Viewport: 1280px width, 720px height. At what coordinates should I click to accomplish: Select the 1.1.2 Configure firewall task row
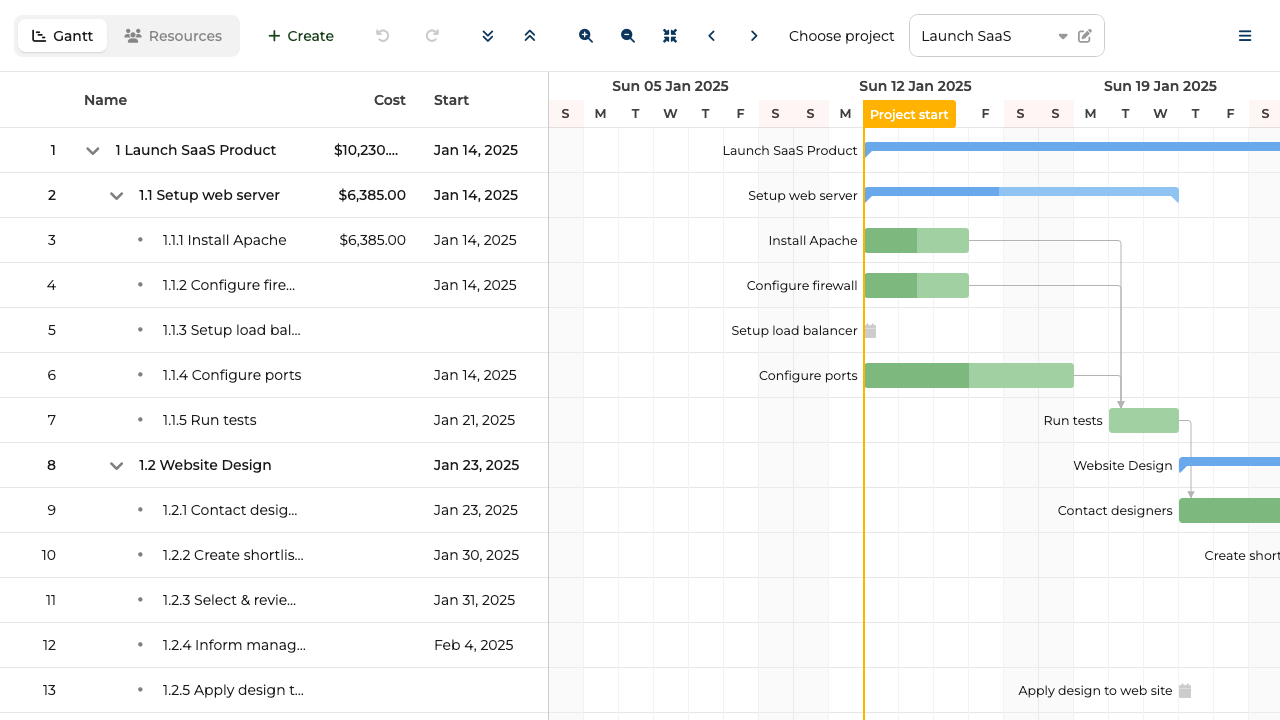click(x=274, y=285)
